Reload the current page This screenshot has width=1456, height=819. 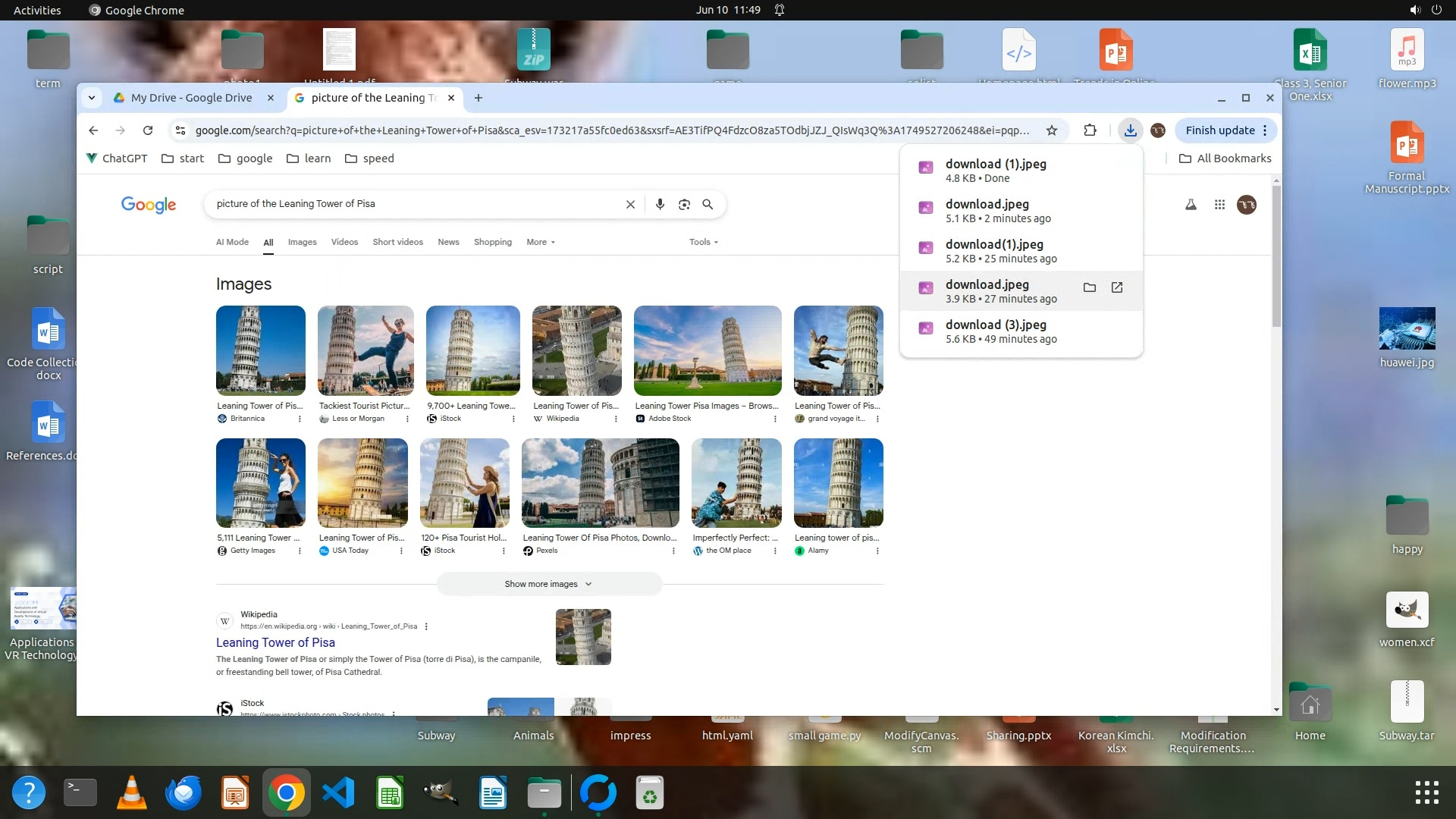148,130
